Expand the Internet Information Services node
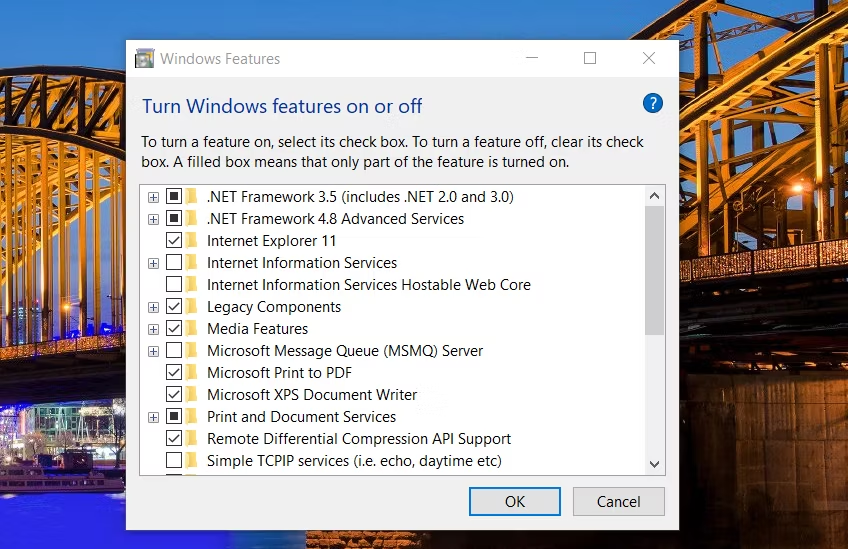The height and width of the screenshot is (549, 848). (153, 263)
